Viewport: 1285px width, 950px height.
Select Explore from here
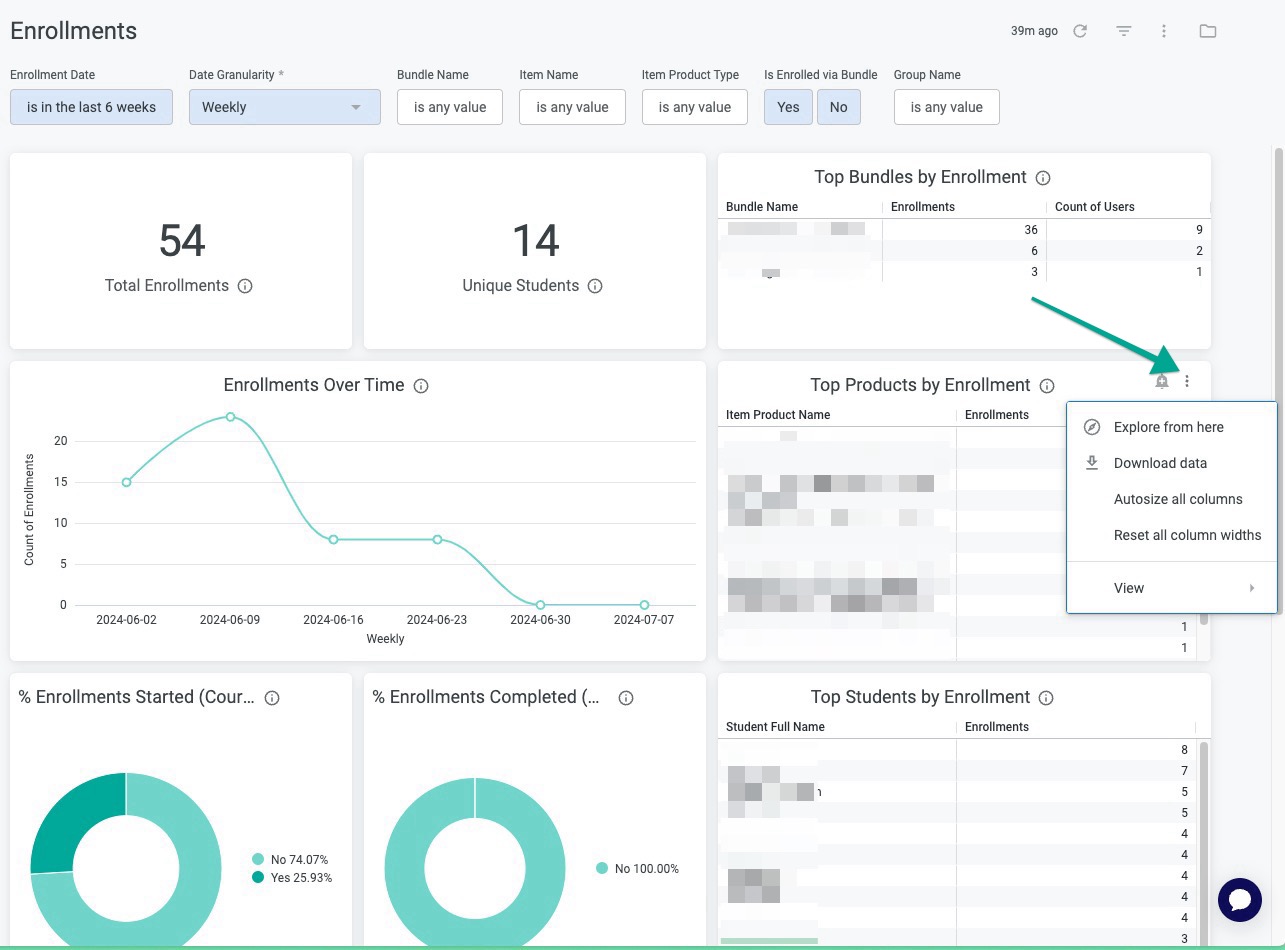point(1169,427)
